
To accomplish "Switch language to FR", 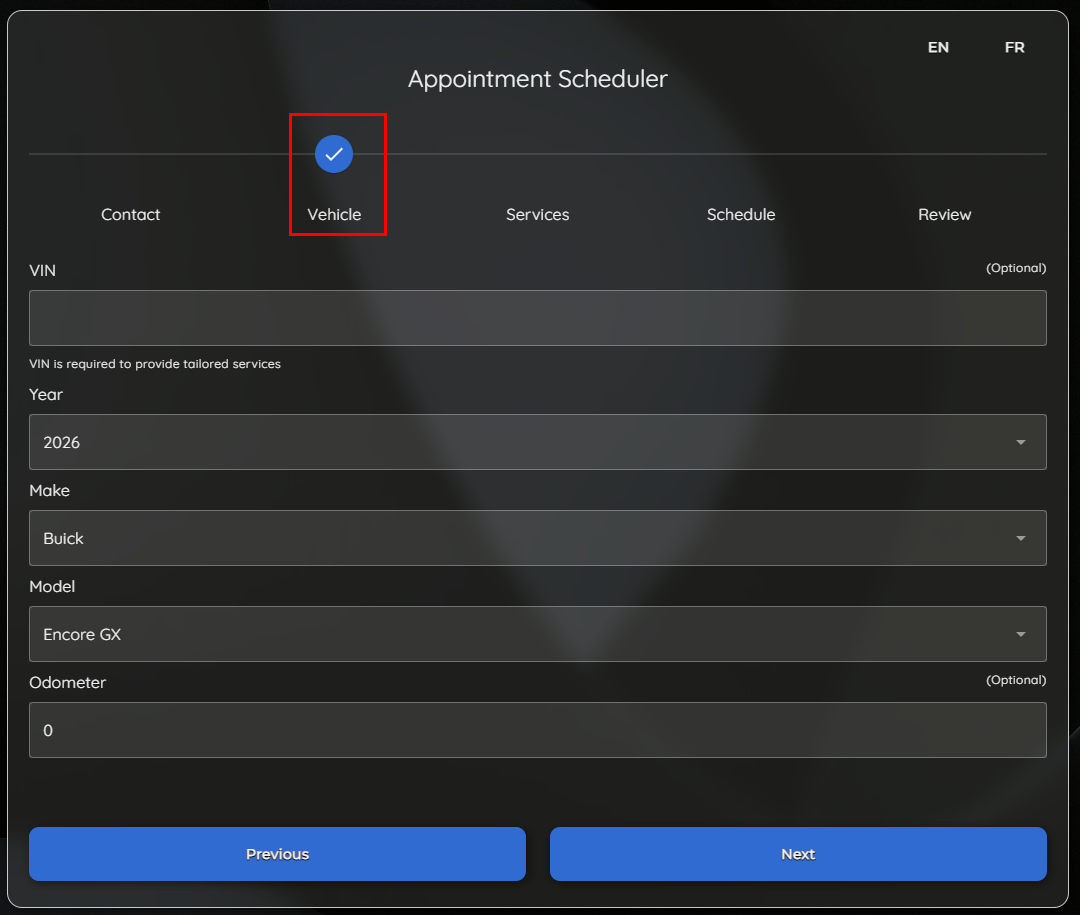I will [1014, 47].
